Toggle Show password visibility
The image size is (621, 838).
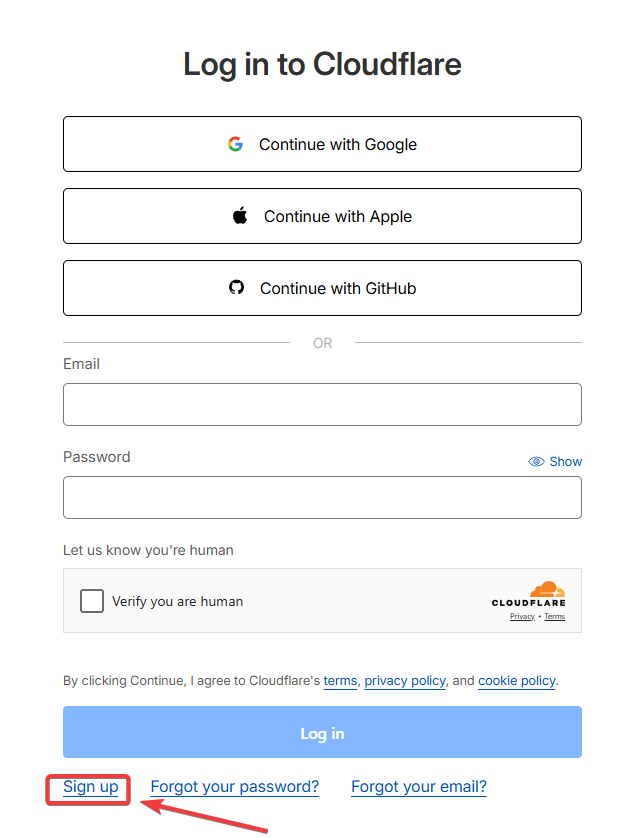tap(565, 461)
